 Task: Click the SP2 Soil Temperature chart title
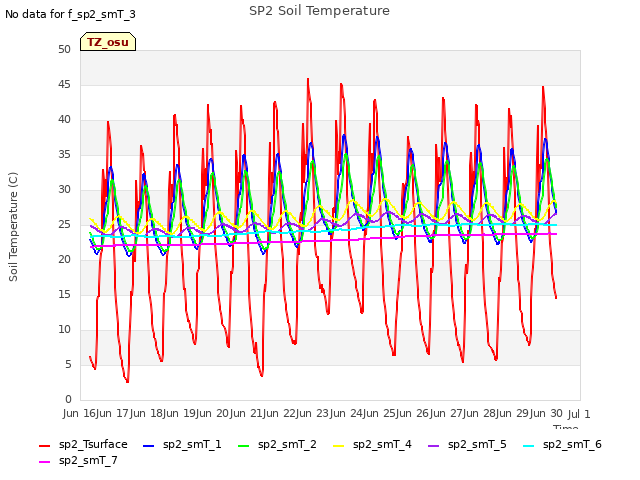[x=319, y=11]
